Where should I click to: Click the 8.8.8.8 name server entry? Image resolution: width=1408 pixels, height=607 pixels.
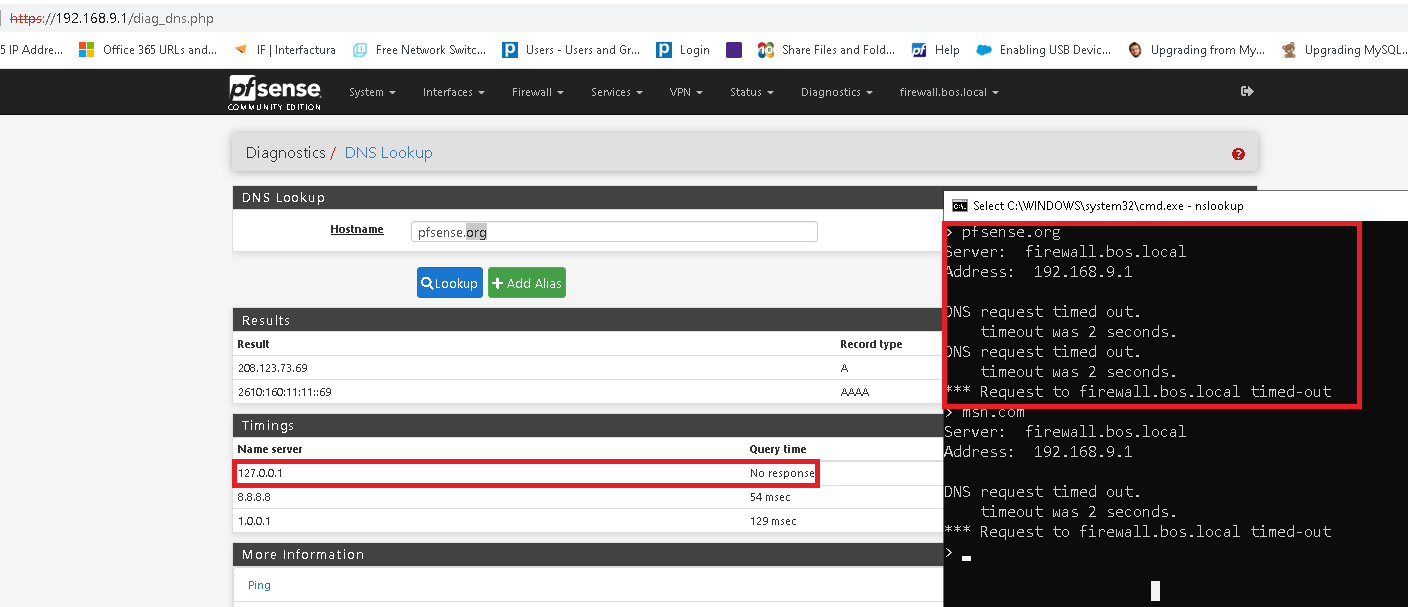point(254,497)
